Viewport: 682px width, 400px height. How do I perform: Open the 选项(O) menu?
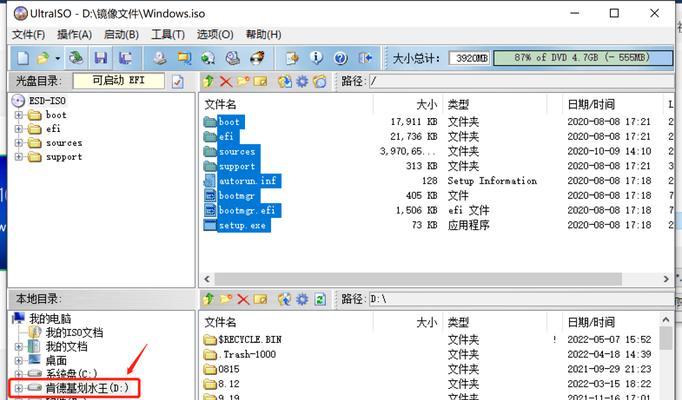point(215,34)
